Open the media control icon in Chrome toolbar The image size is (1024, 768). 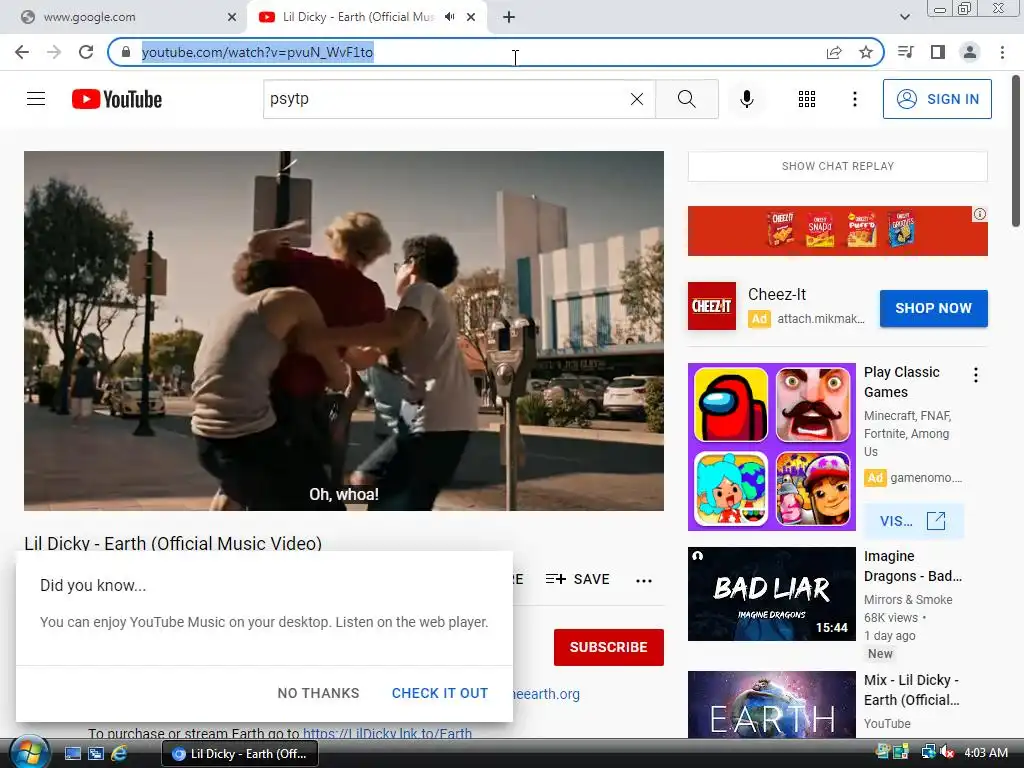point(906,52)
